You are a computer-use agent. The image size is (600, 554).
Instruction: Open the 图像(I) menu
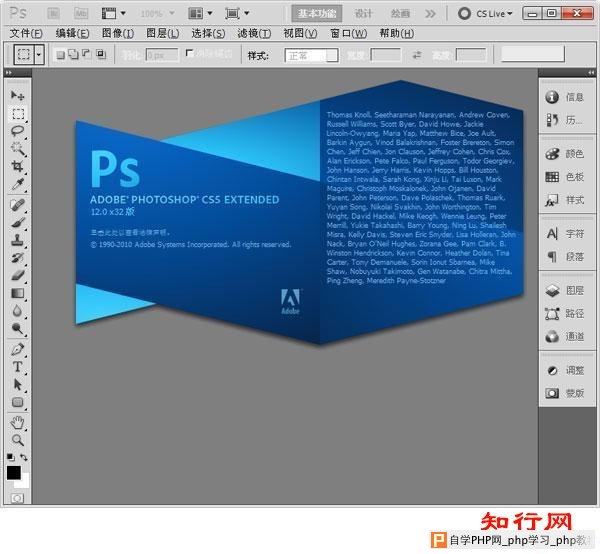tap(118, 33)
